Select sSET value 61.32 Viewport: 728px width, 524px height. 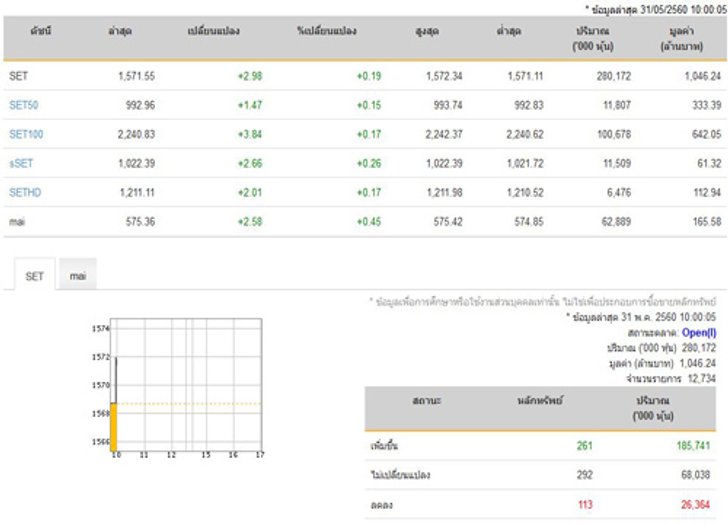point(709,163)
